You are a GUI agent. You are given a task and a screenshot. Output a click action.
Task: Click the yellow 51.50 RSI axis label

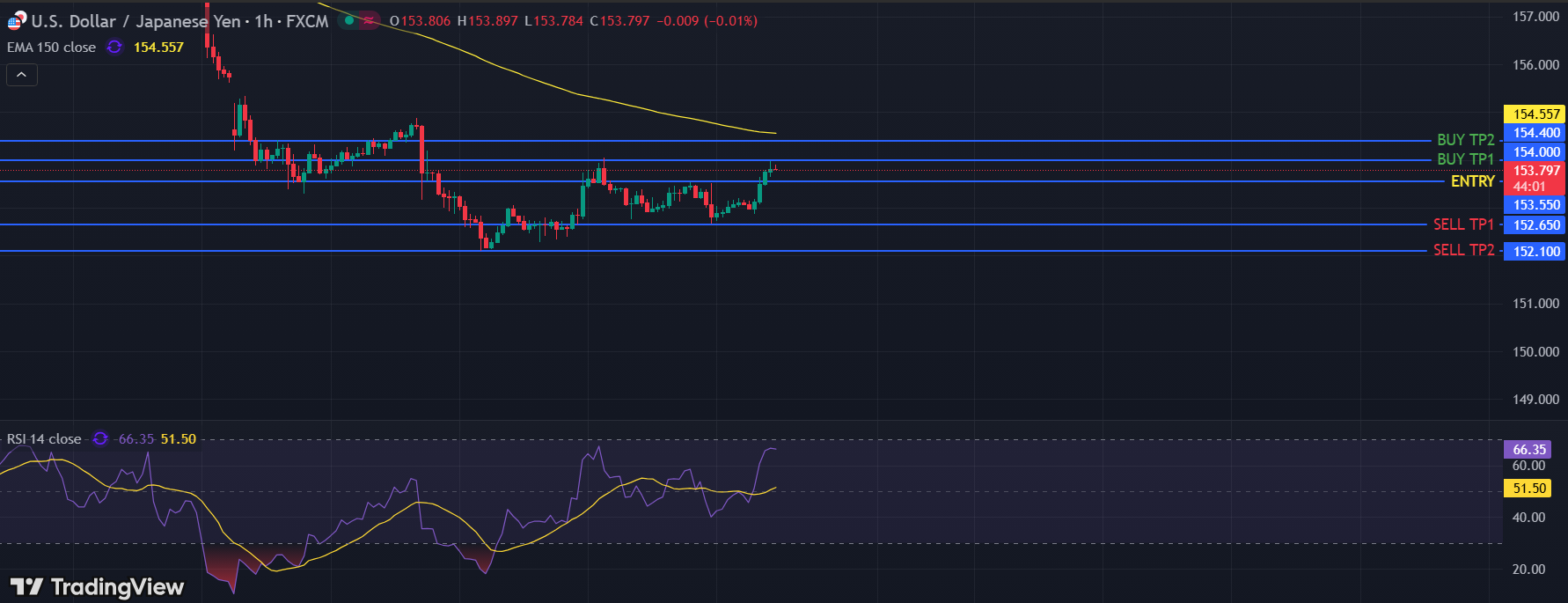[x=1528, y=488]
